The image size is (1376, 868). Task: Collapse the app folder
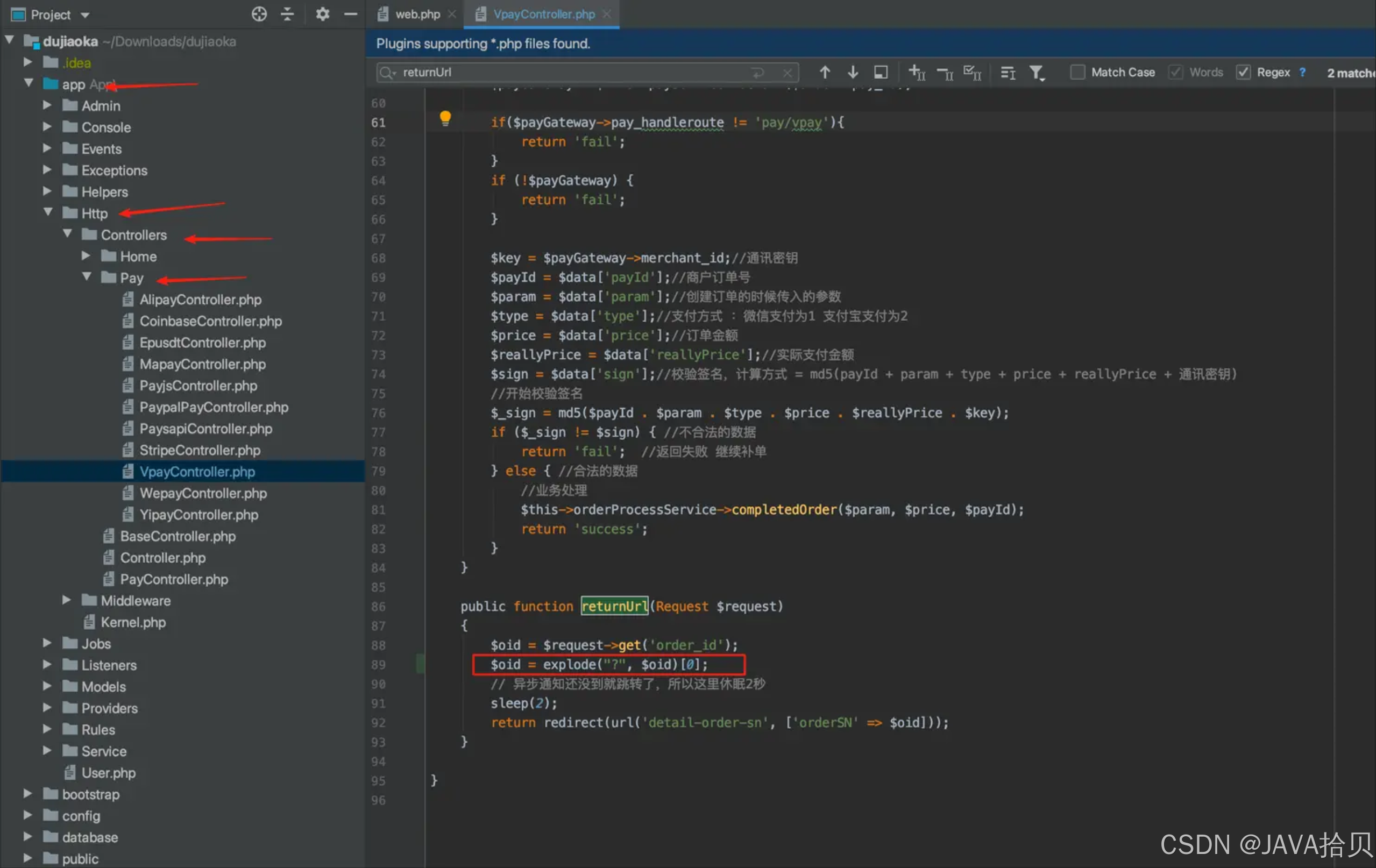tap(29, 83)
